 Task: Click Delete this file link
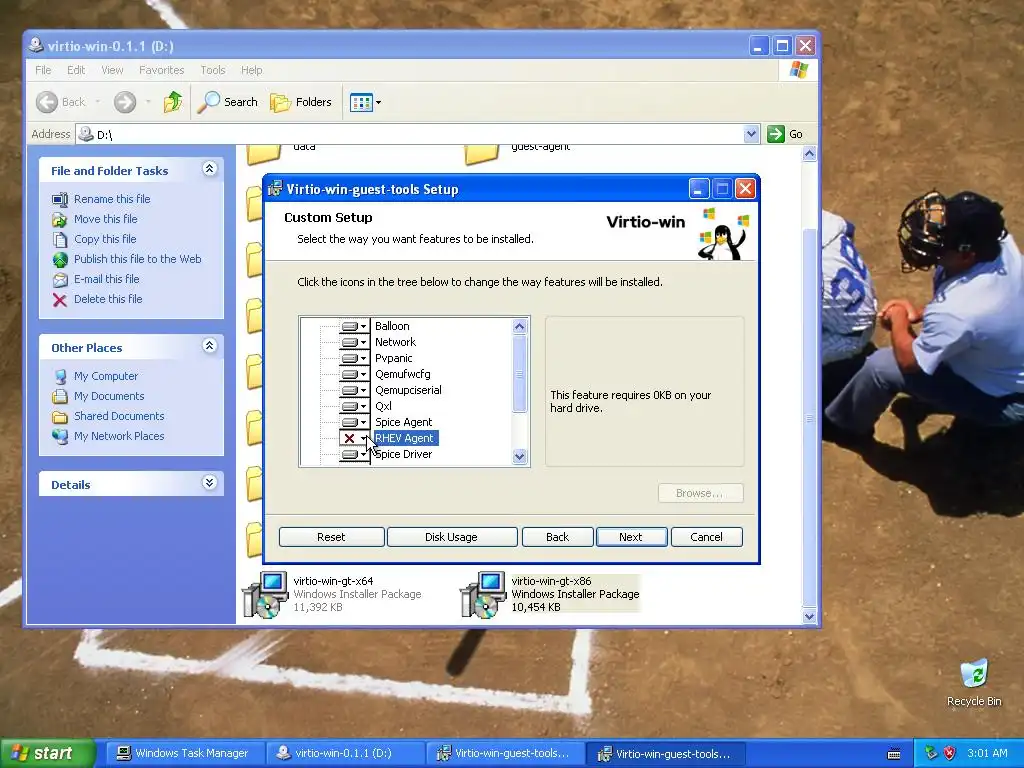108,299
